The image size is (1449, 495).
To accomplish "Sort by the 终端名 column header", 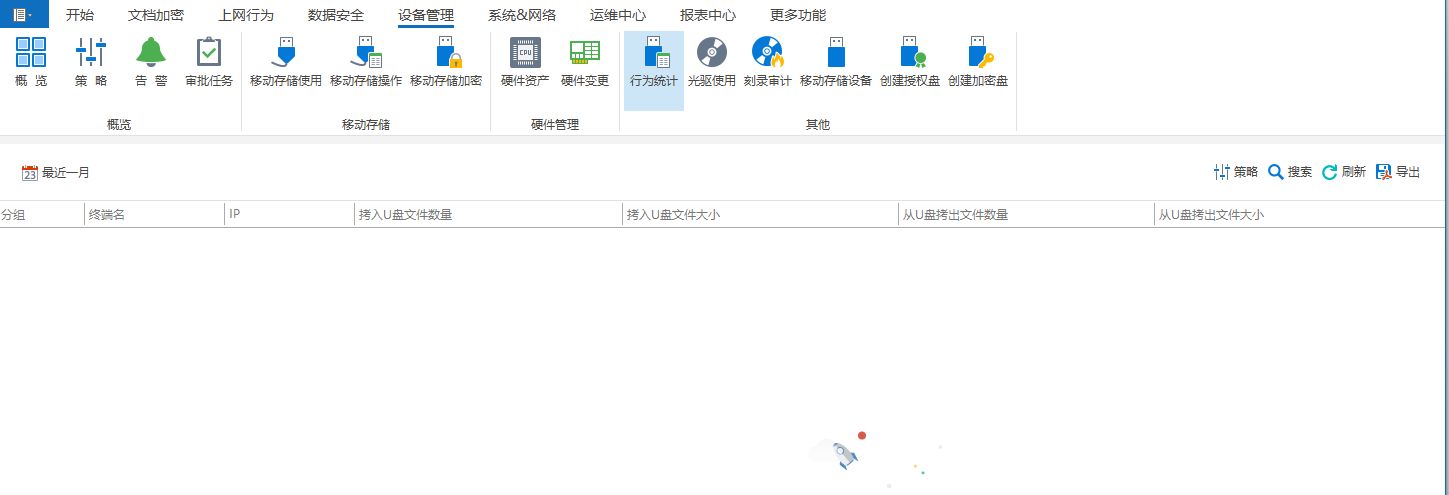I will click(155, 214).
